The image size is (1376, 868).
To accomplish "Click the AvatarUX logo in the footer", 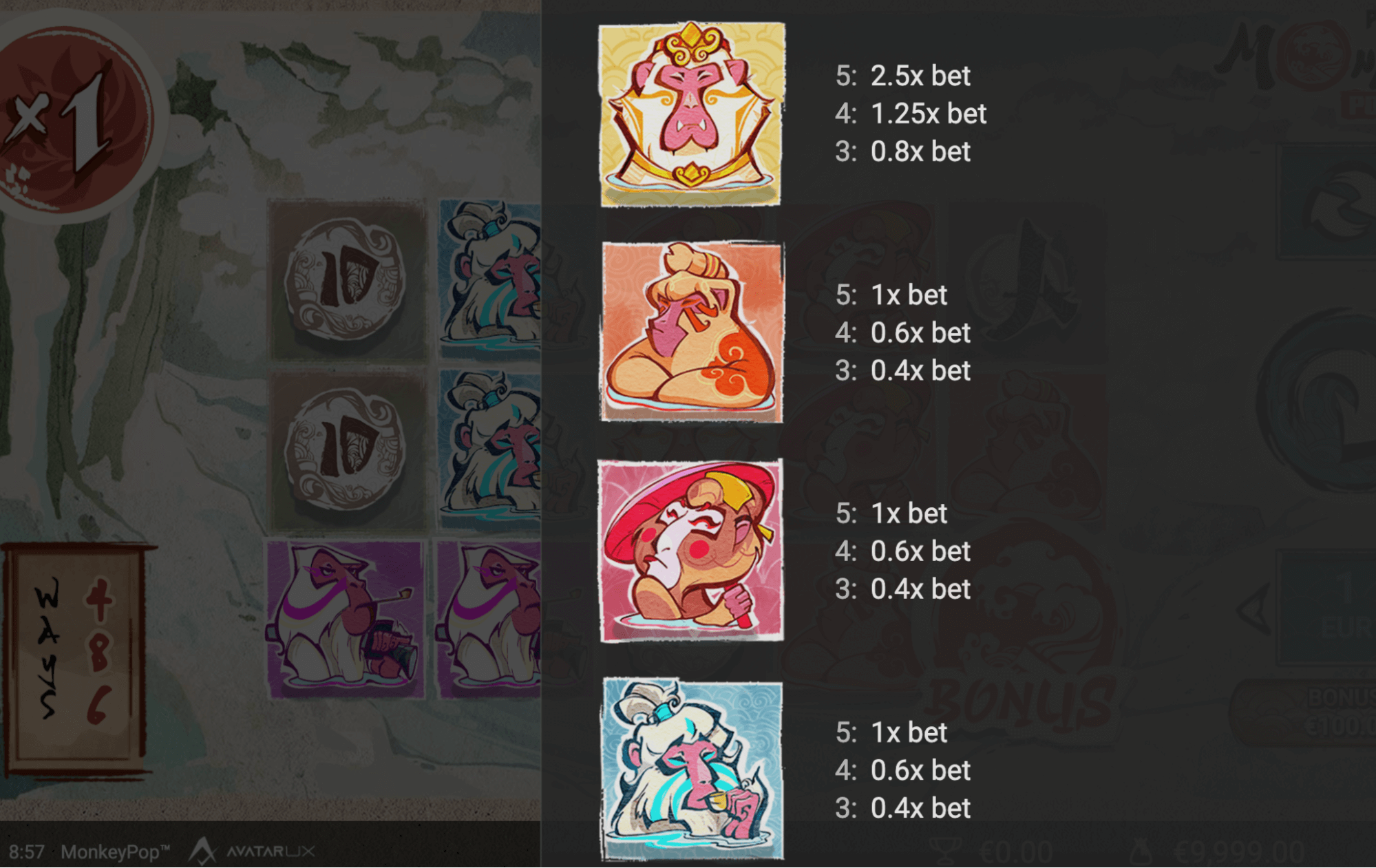I will (252, 851).
